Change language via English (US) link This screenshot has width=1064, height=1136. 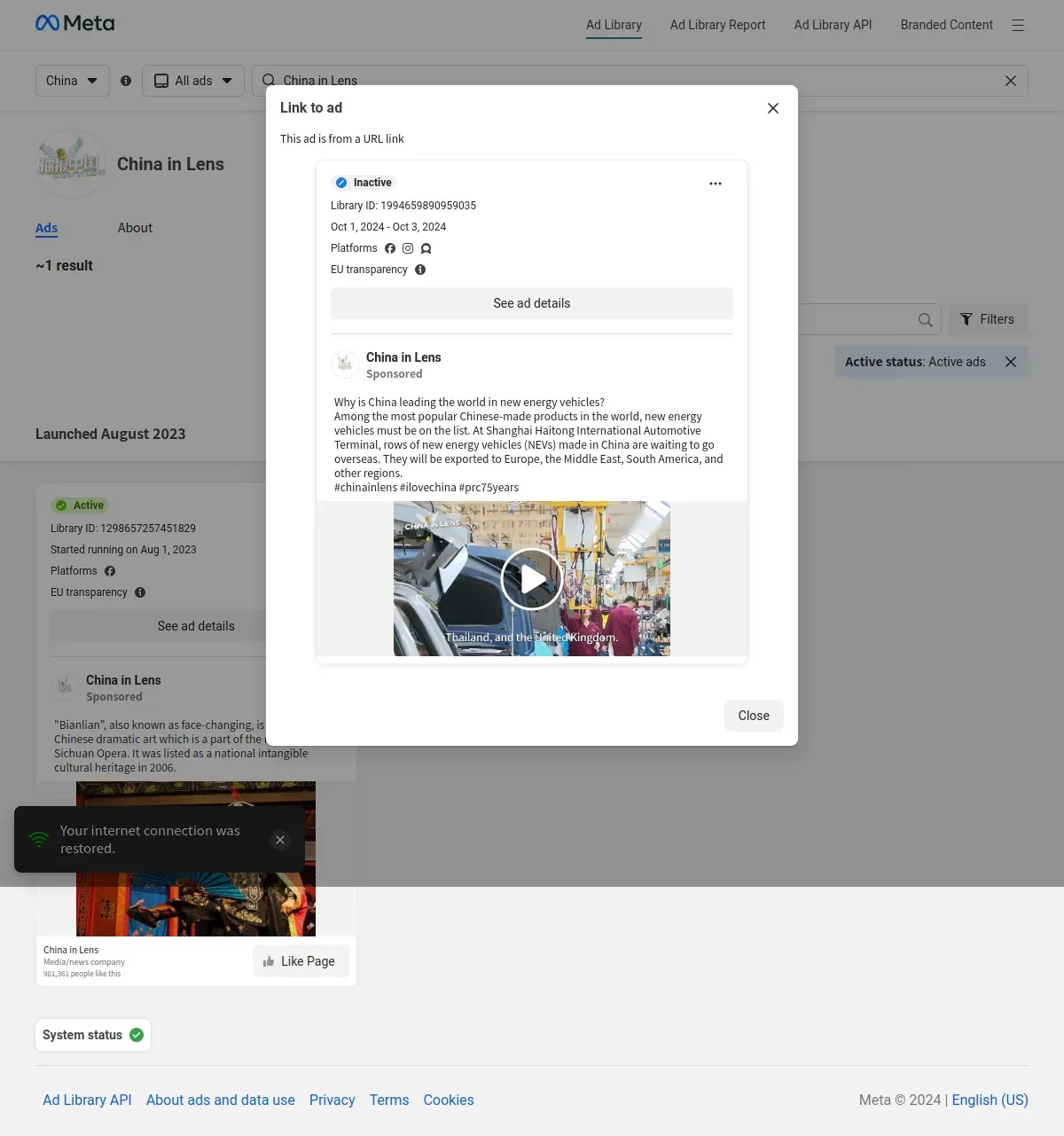pyautogui.click(x=990, y=1100)
